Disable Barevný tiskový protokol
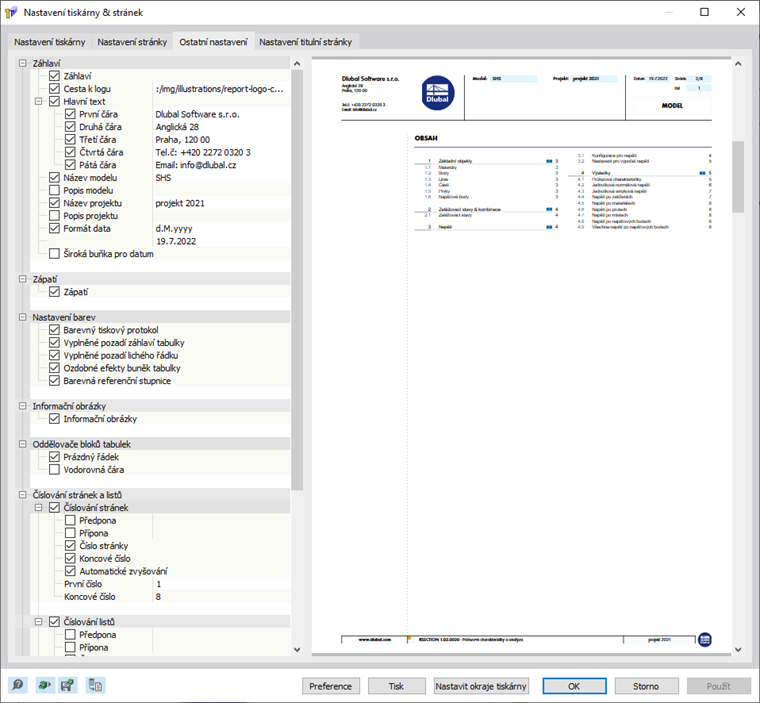Screen dimensions: 760x703 coord(54,330)
